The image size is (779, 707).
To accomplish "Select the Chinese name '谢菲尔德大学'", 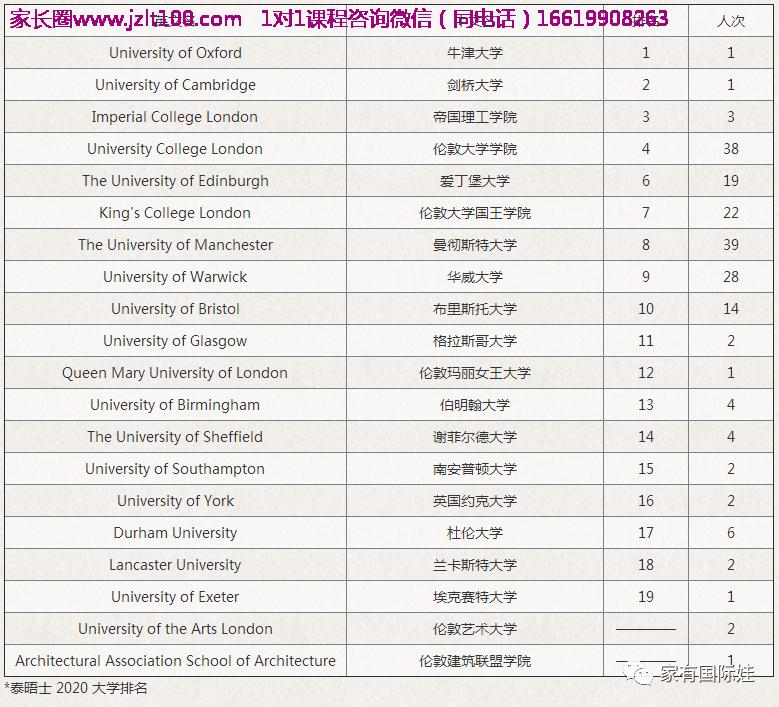I will (x=475, y=437).
